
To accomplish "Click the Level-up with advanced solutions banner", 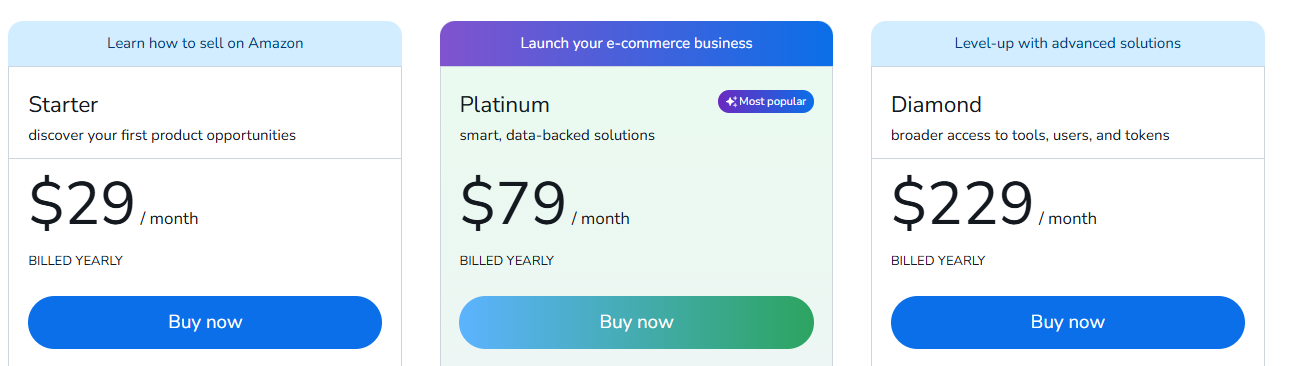I will (x=1068, y=43).
